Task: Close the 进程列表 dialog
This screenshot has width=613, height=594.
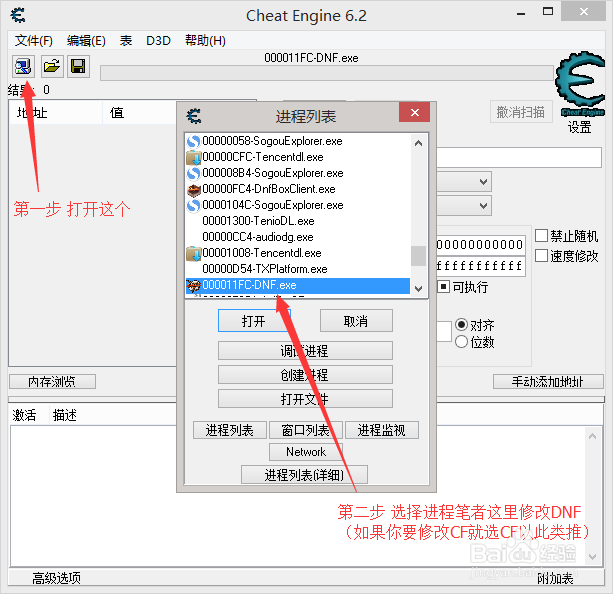Action: coord(414,113)
